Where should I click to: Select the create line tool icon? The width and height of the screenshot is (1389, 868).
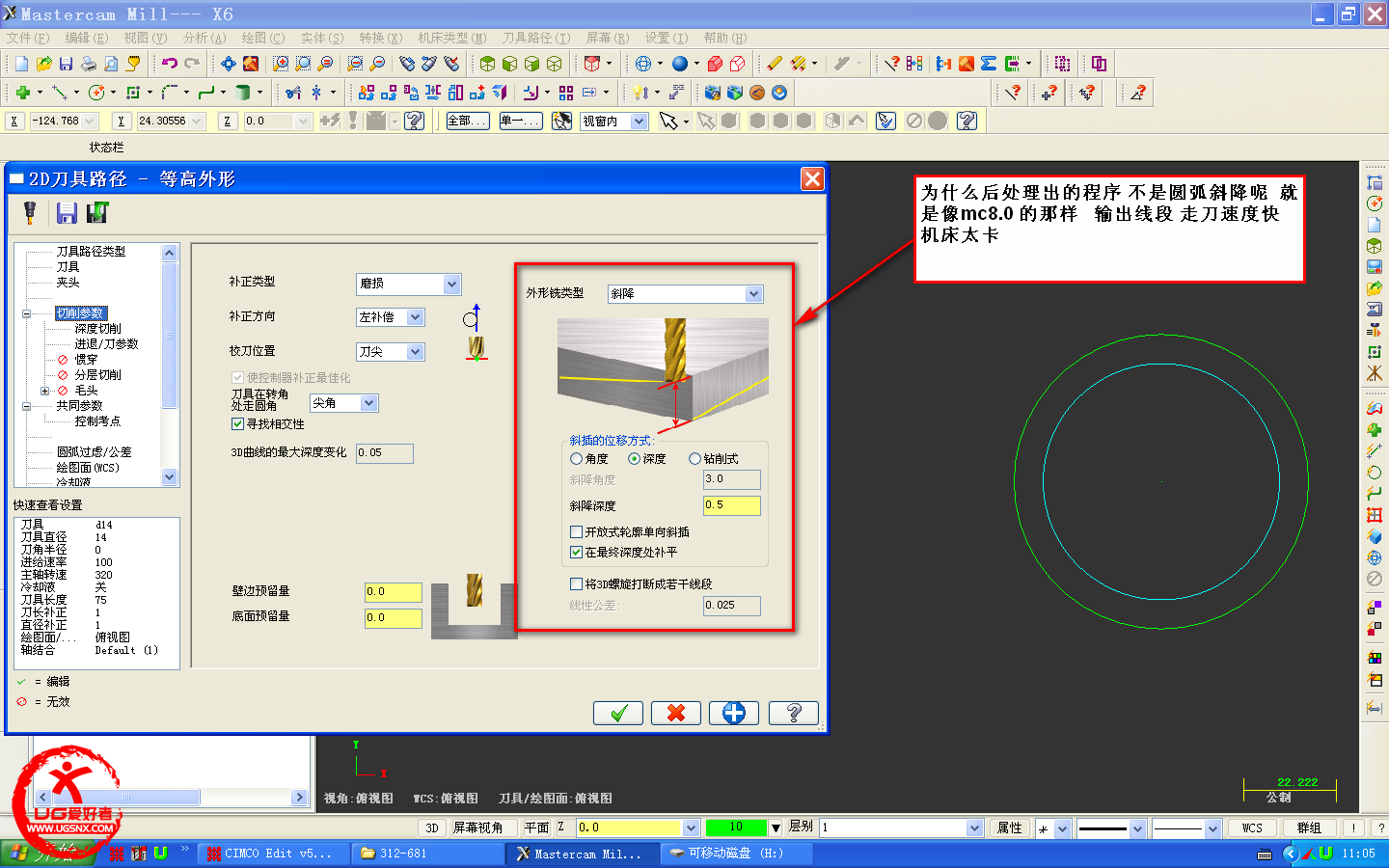pyautogui.click(x=59, y=93)
